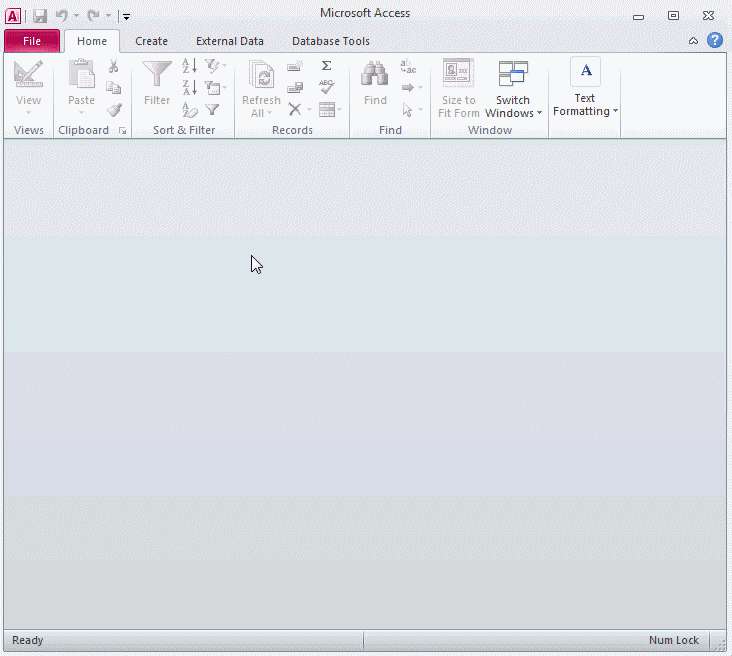
Task: Open the External Data tab
Action: coord(230,41)
